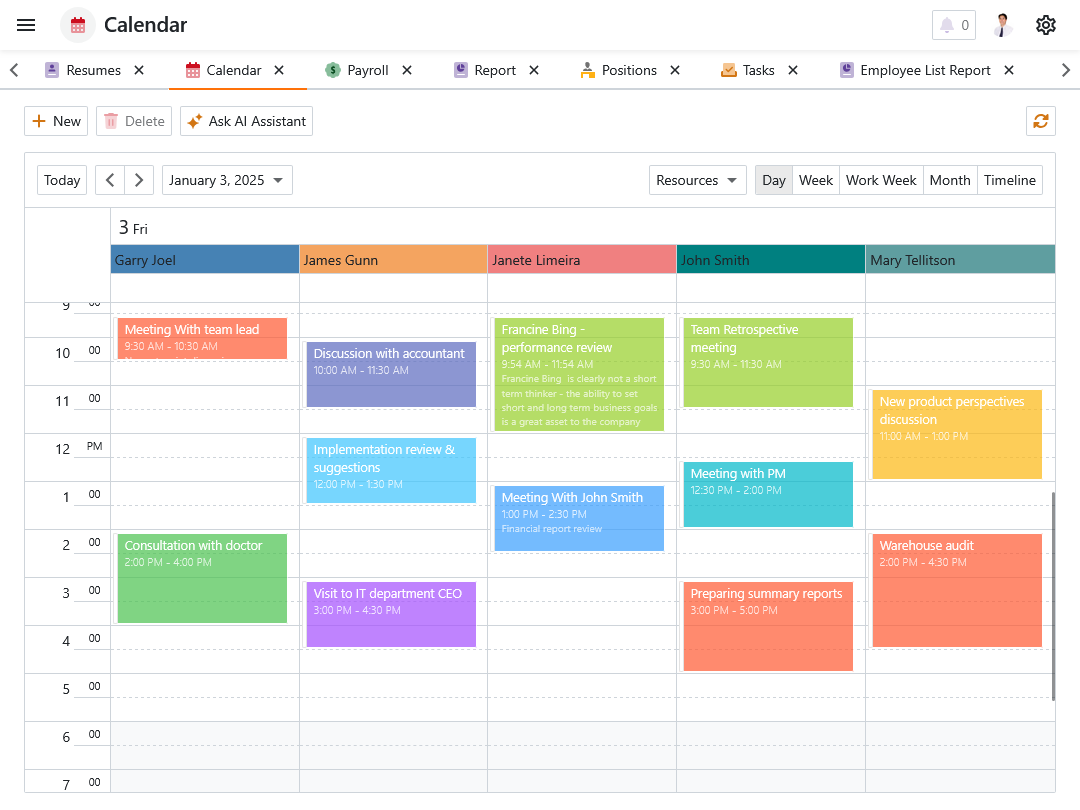Go to the previous day arrow
1080x810 pixels.
110,180
